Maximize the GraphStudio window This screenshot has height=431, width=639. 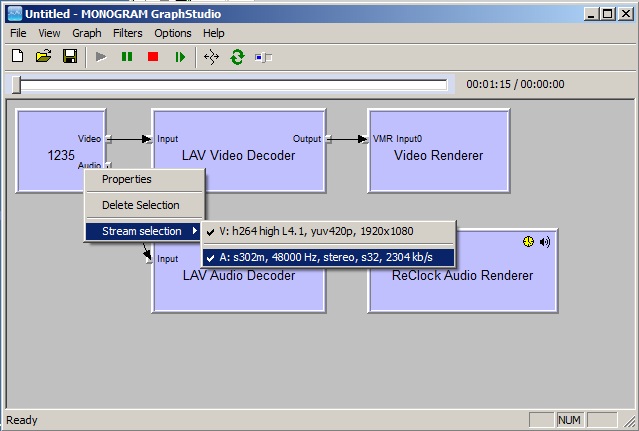[607, 14]
